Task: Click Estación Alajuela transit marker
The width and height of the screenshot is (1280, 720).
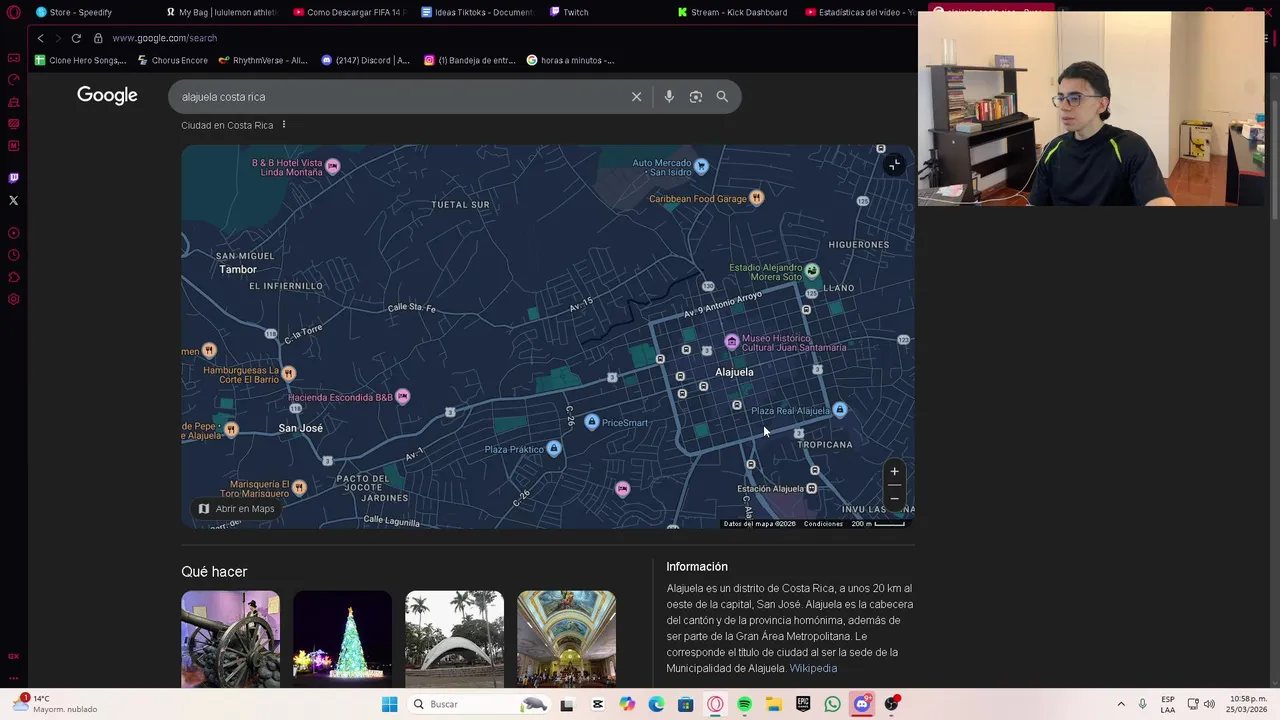Action: [x=811, y=488]
